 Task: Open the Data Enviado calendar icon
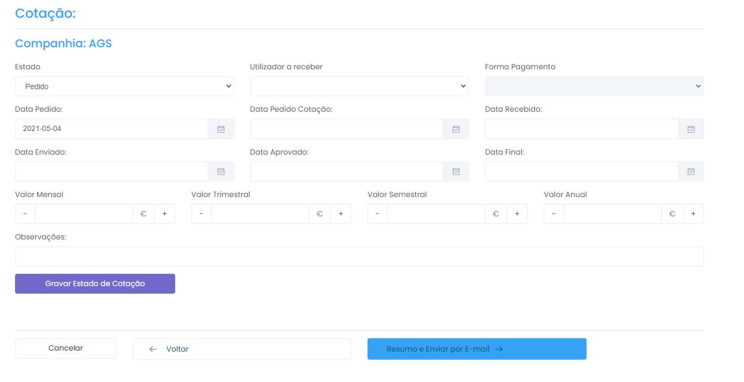point(221,171)
